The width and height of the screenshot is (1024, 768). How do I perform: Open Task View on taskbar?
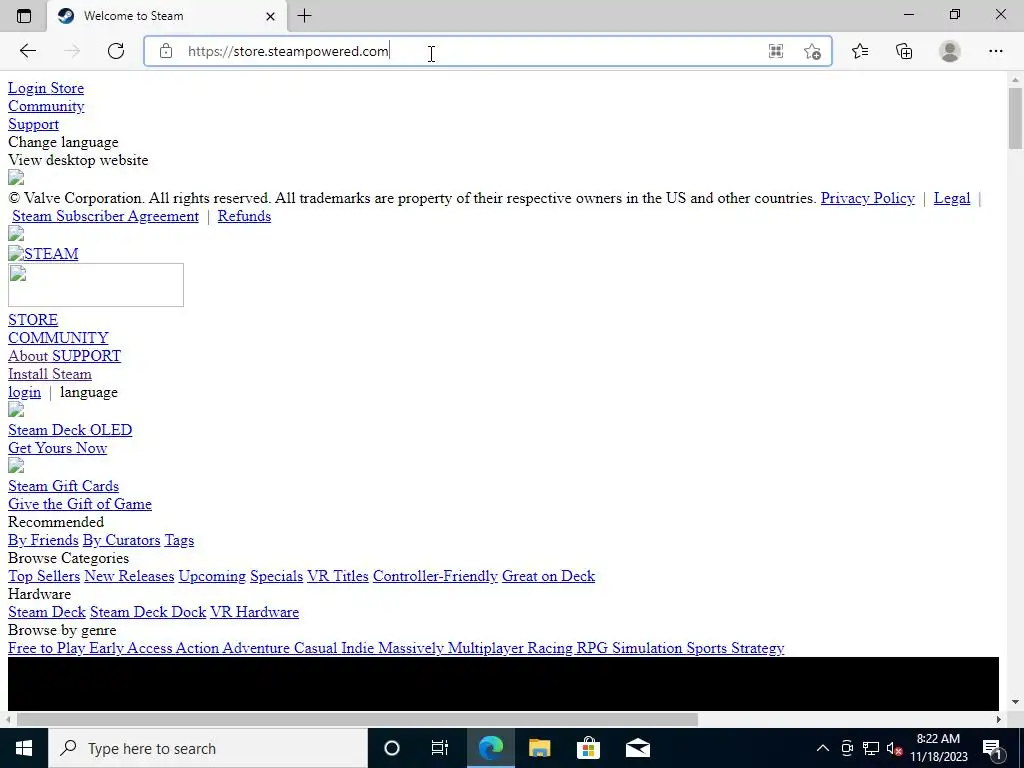point(440,748)
